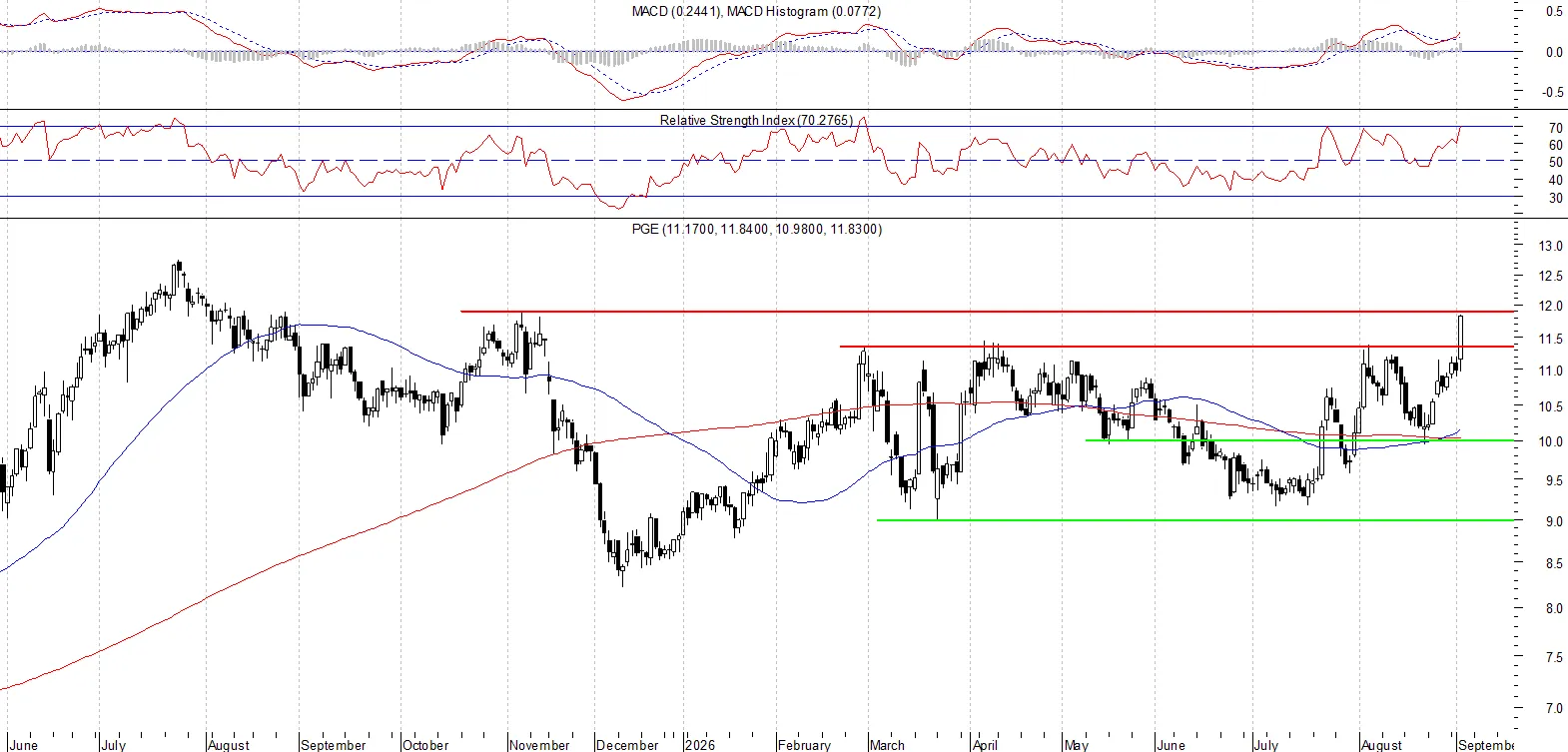Click the MACD -0.5 axis label
Viewport: 1568px width, 752px height.
pos(1552,92)
